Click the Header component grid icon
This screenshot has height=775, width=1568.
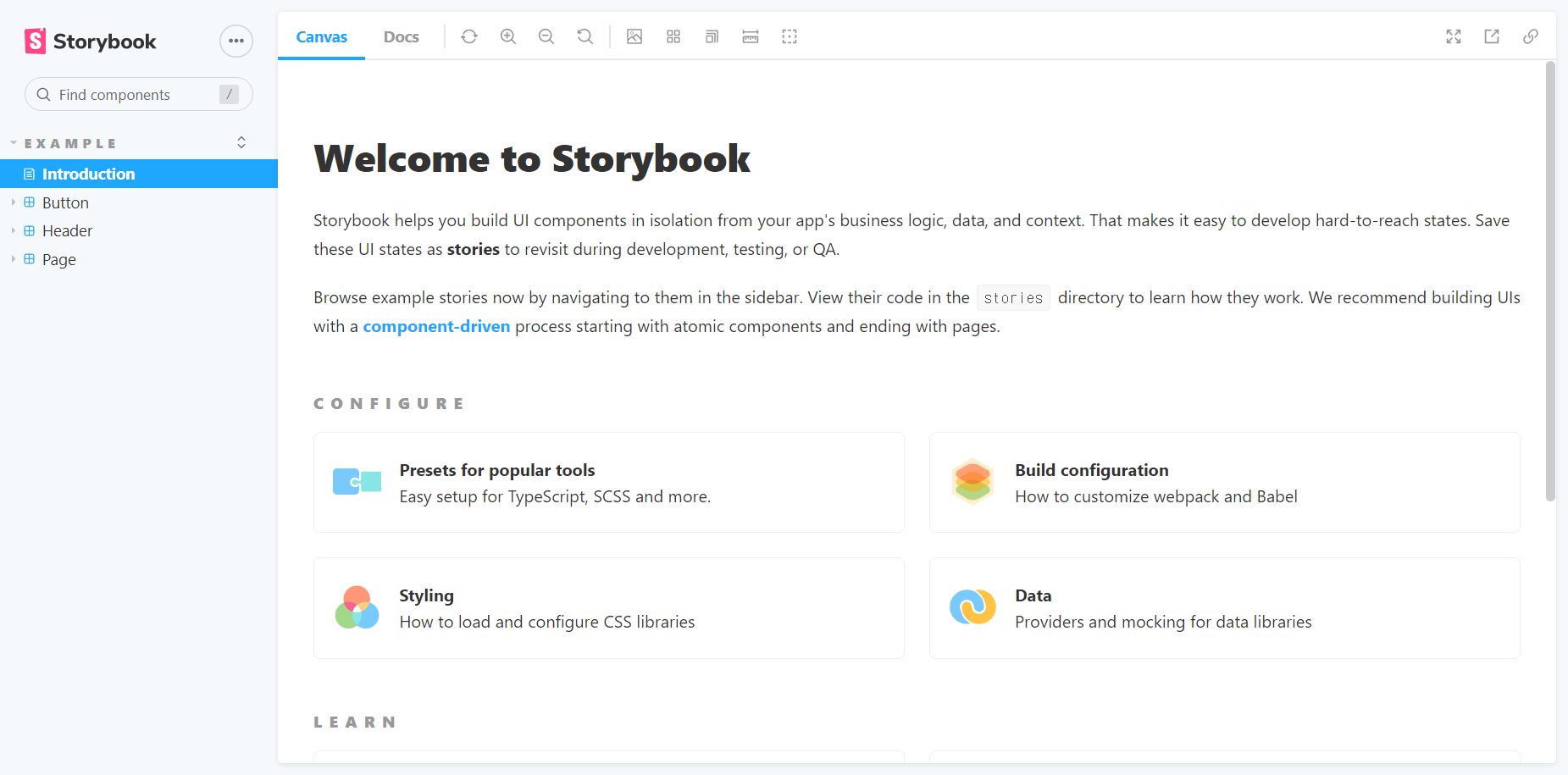[x=30, y=230]
